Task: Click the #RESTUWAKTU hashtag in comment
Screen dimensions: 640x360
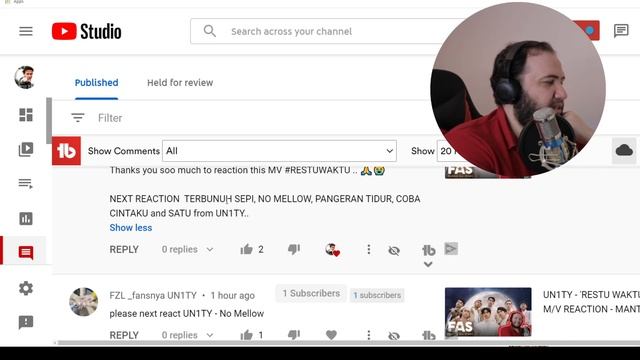Action: pos(317,170)
